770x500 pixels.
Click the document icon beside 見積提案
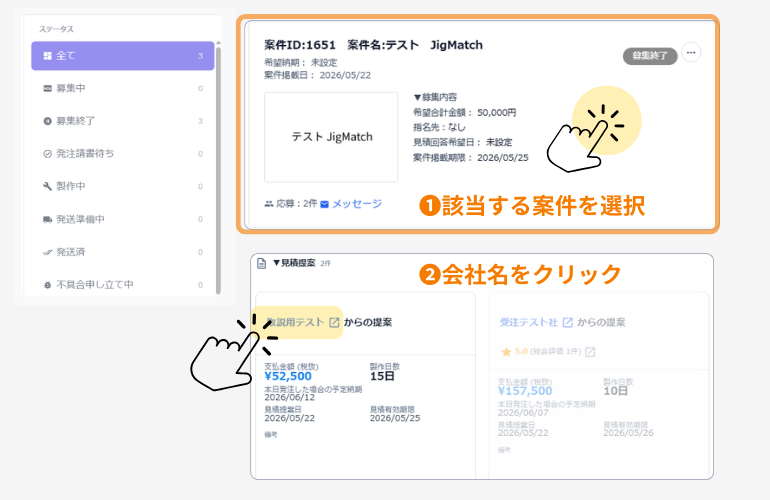coord(262,263)
